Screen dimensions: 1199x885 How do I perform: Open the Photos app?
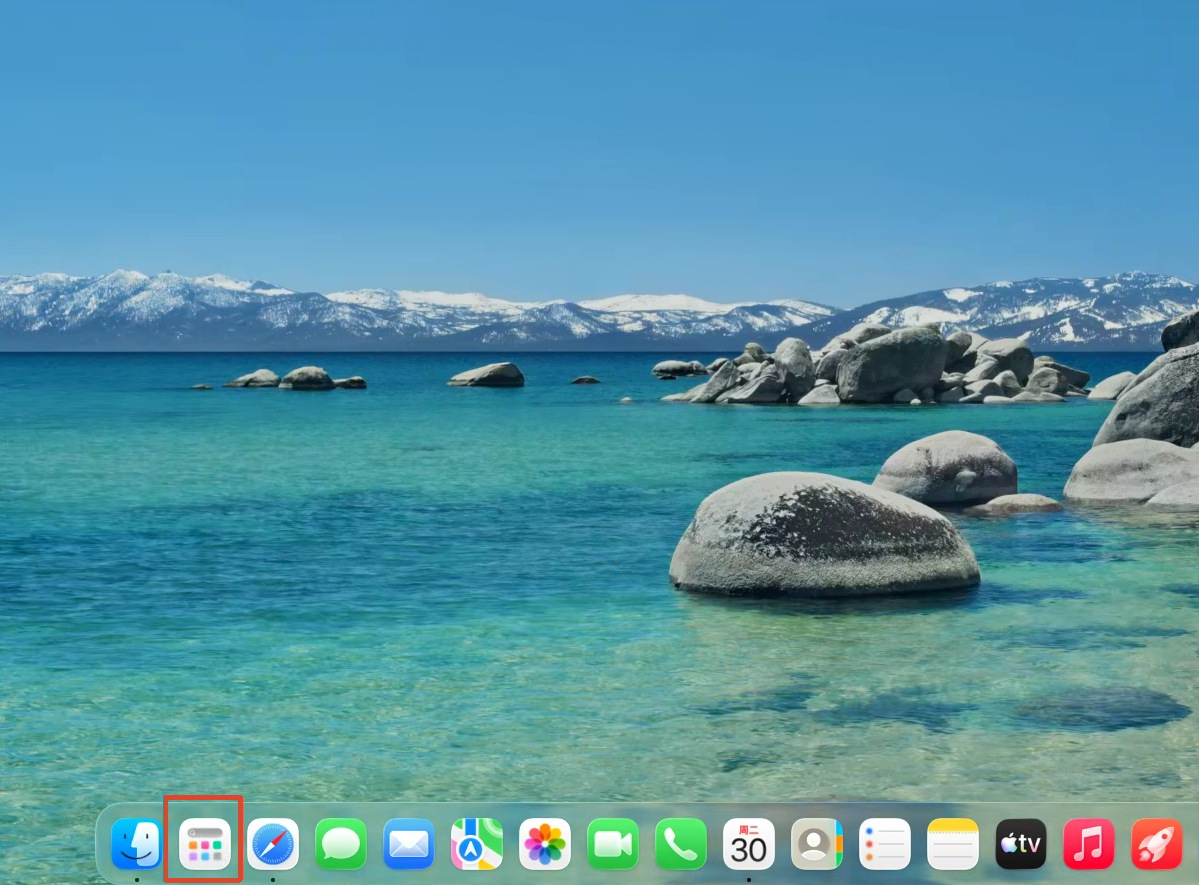(x=544, y=844)
